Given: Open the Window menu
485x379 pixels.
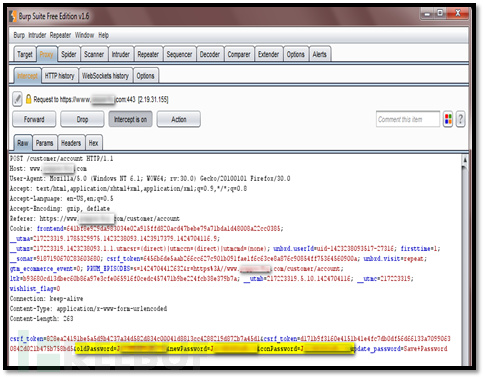Looking at the screenshot, I should 84,35.
